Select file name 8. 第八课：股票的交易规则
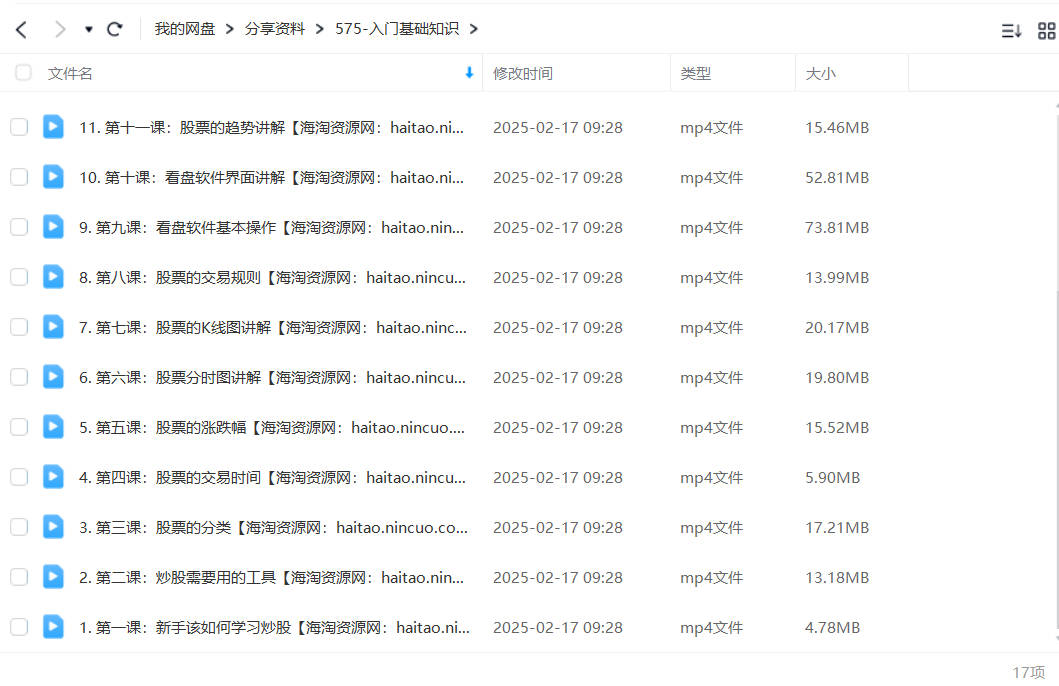Image resolution: width=1059 pixels, height=686 pixels. (x=272, y=278)
